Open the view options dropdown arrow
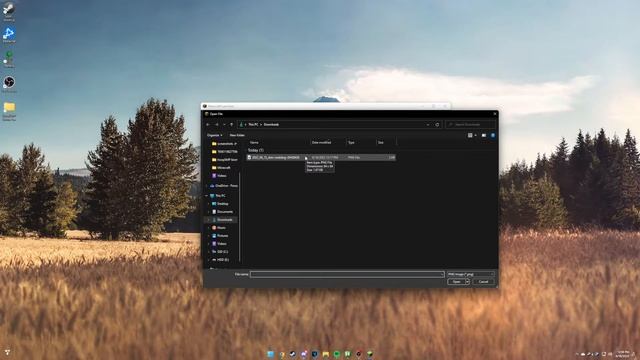640x360 pixels. [x=476, y=135]
